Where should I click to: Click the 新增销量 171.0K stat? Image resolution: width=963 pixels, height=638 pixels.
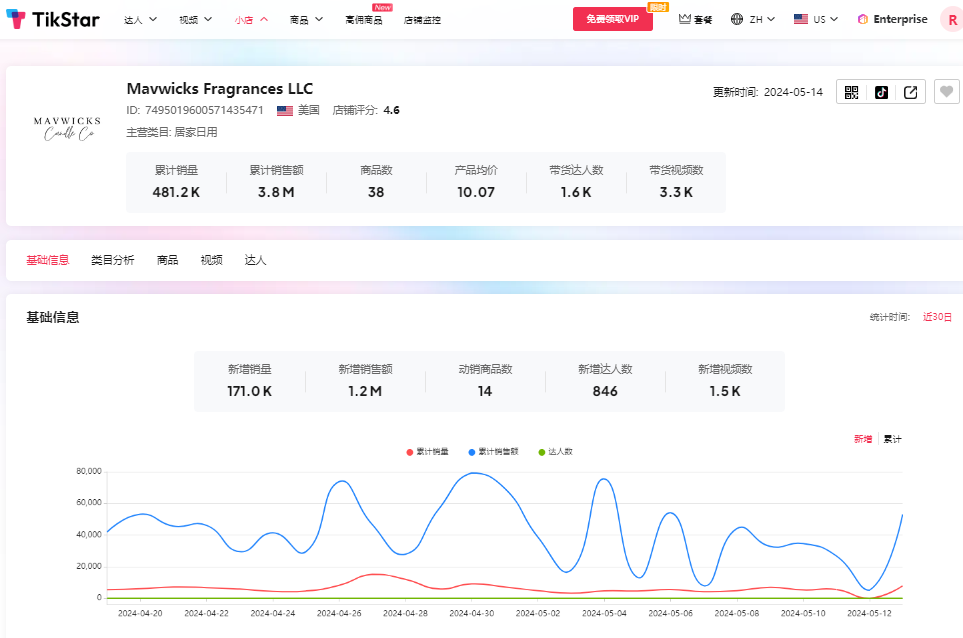249,381
